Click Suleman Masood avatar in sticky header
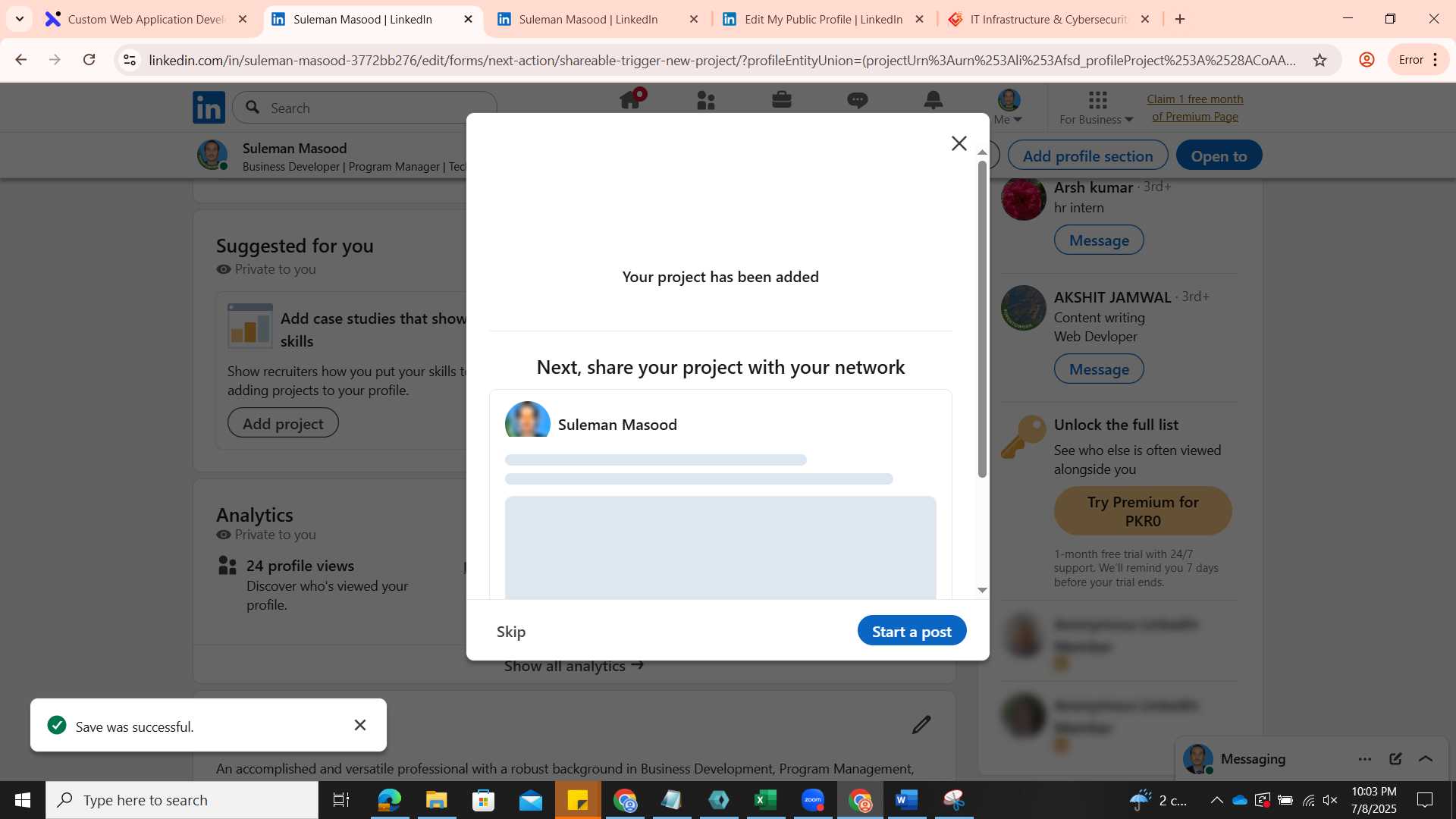The image size is (1456, 819). [212, 155]
